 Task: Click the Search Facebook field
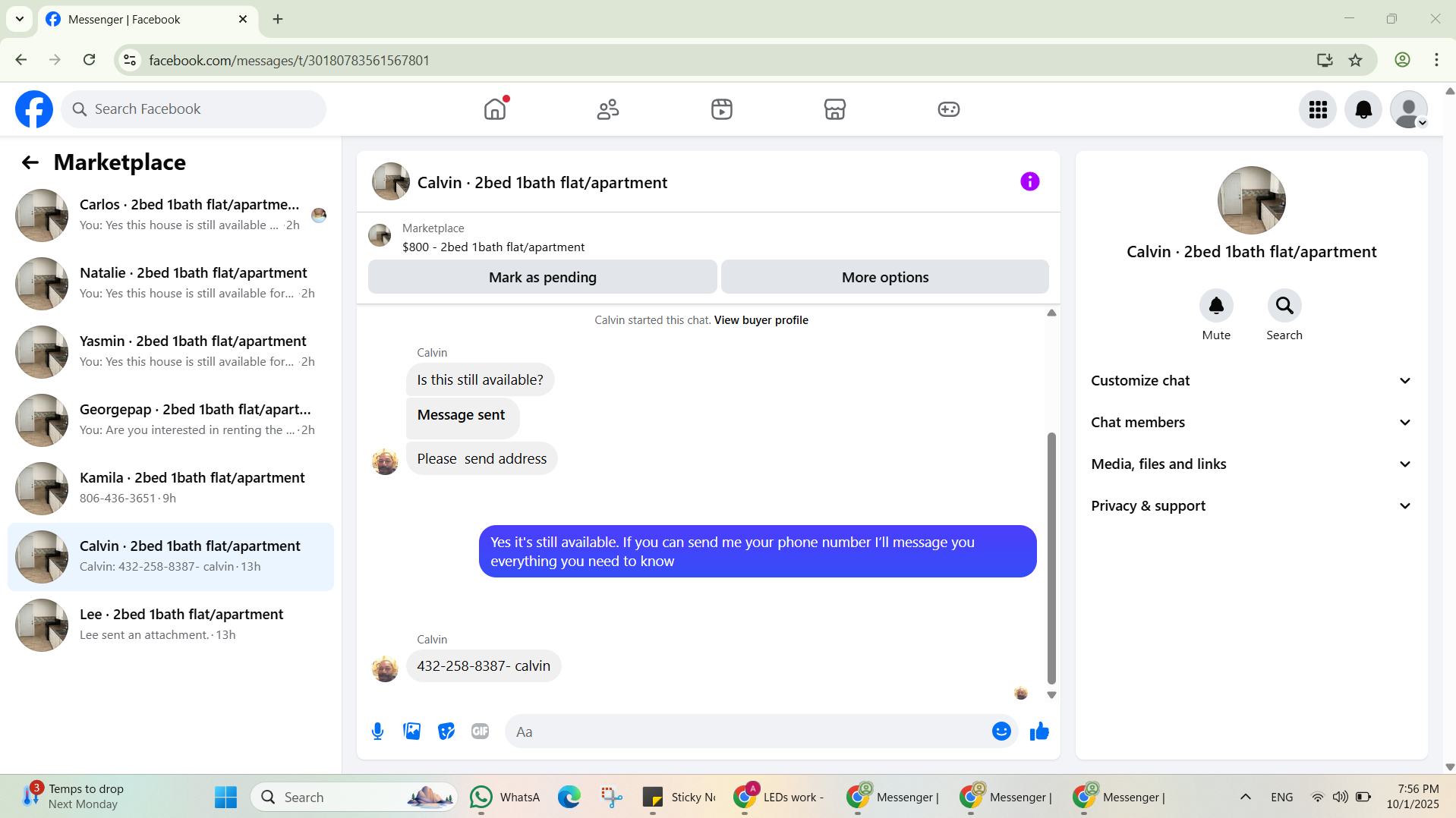coord(194,109)
